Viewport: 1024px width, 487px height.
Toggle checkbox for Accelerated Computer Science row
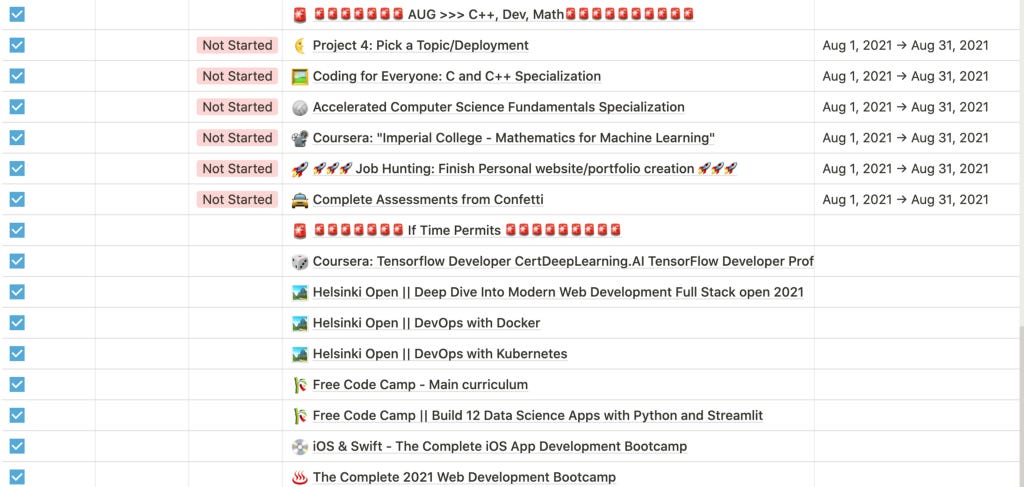tap(17, 107)
